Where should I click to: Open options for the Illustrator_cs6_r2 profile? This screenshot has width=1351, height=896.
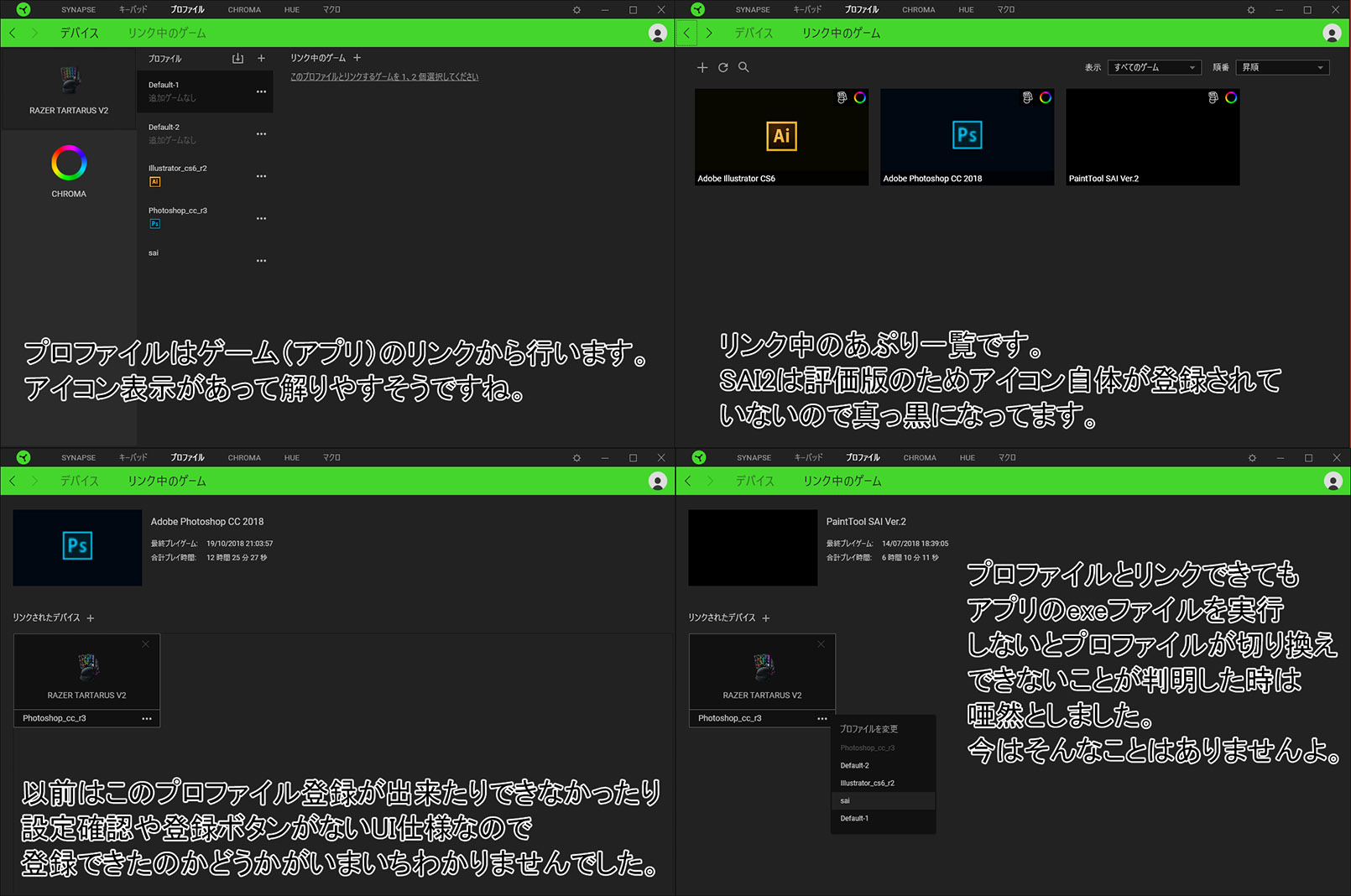tap(261, 176)
